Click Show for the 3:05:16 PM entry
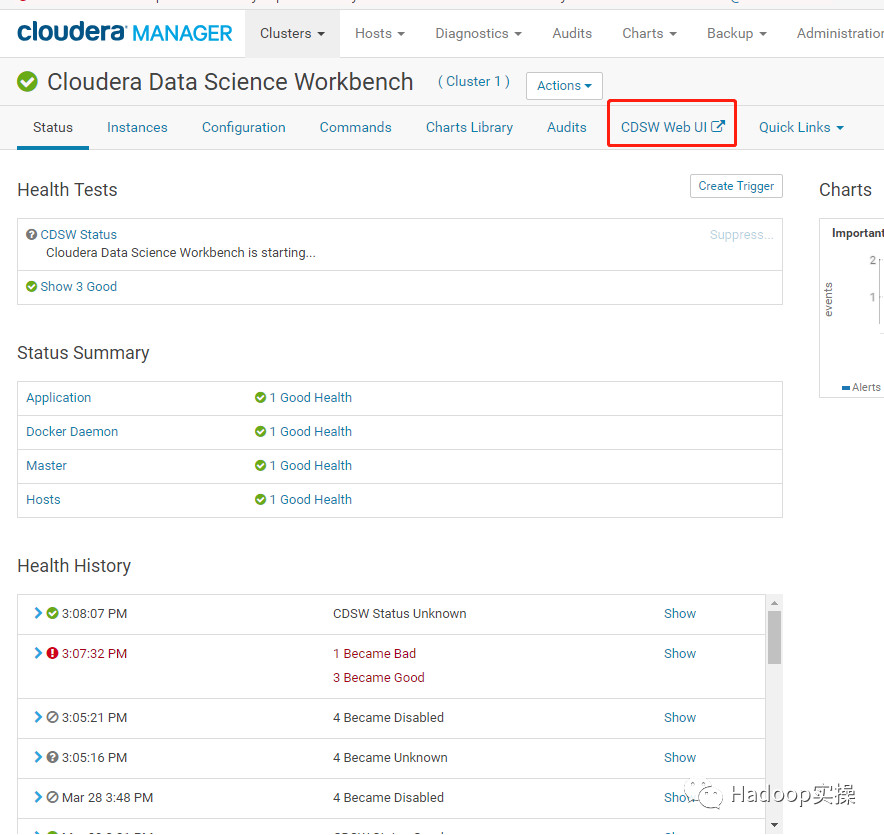Image resolution: width=884 pixels, height=835 pixels. [680, 757]
